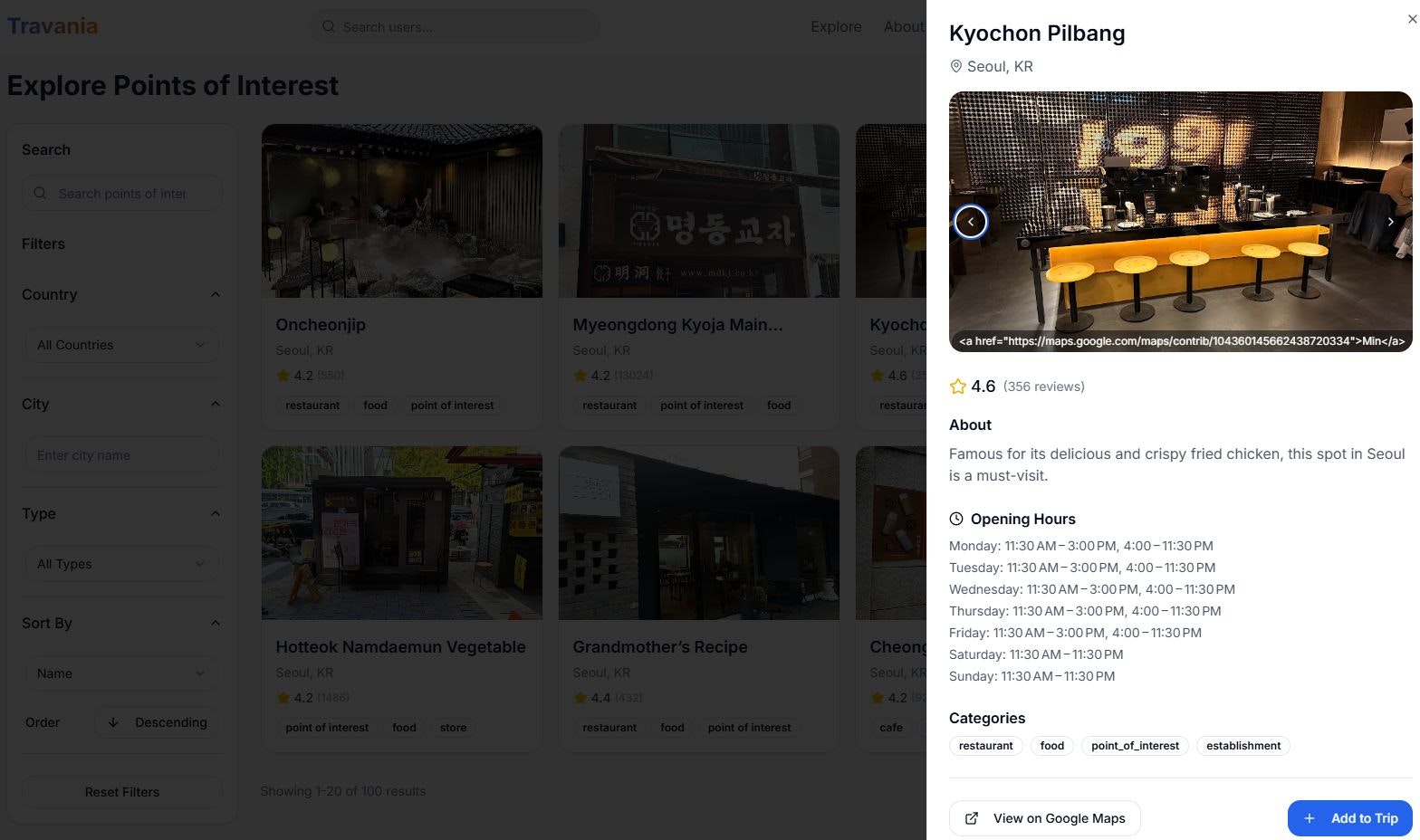Show next photo in Kyochon Pilbang carousel
Viewport: 1420px width, 840px height.
[x=1391, y=222]
